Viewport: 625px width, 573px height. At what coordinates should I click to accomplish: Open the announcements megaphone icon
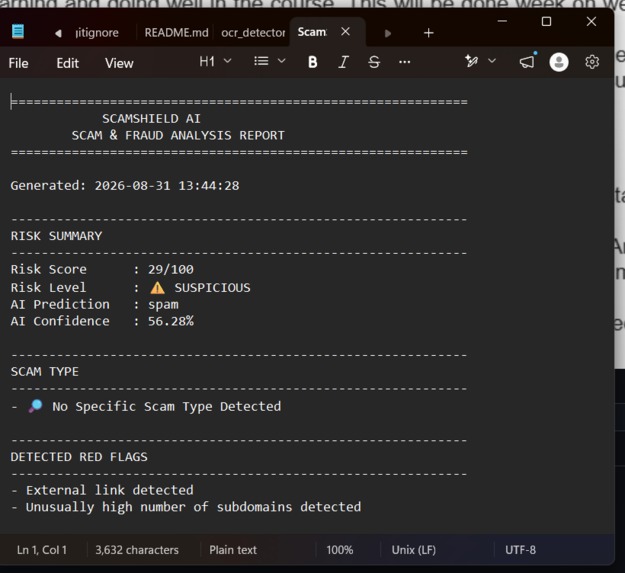(527, 61)
